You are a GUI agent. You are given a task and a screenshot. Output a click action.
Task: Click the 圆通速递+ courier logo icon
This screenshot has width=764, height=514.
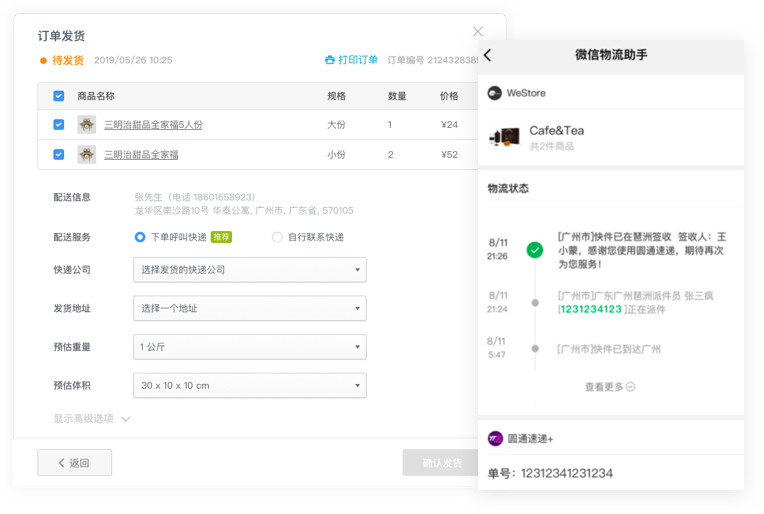[495, 438]
